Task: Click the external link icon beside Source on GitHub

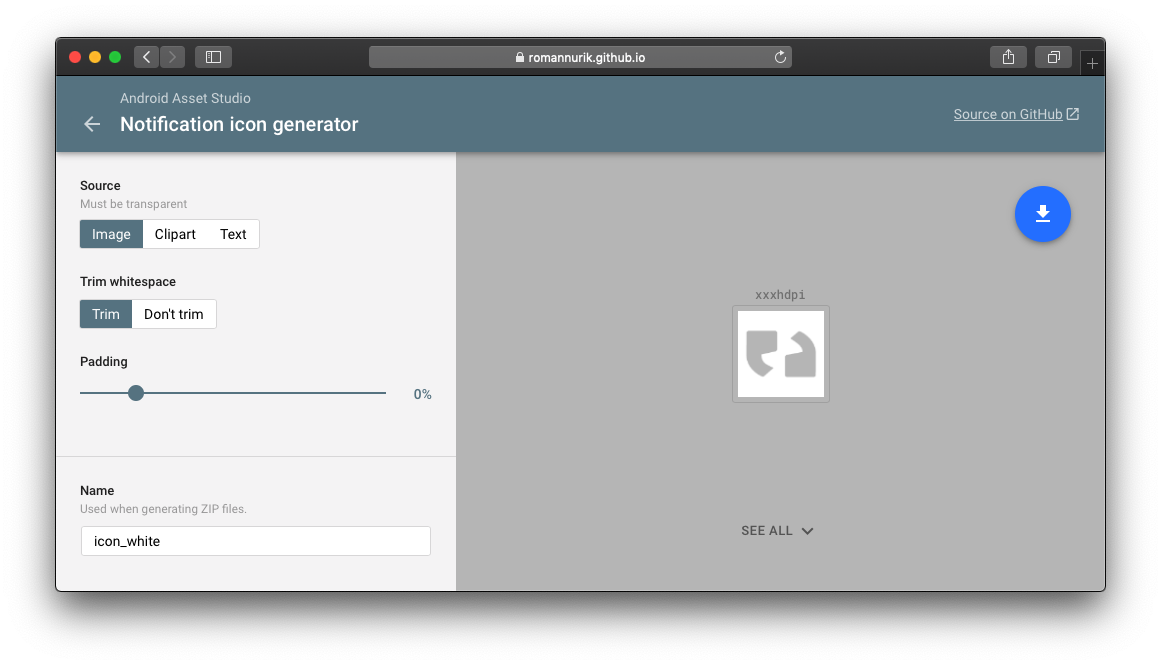Action: click(1073, 113)
